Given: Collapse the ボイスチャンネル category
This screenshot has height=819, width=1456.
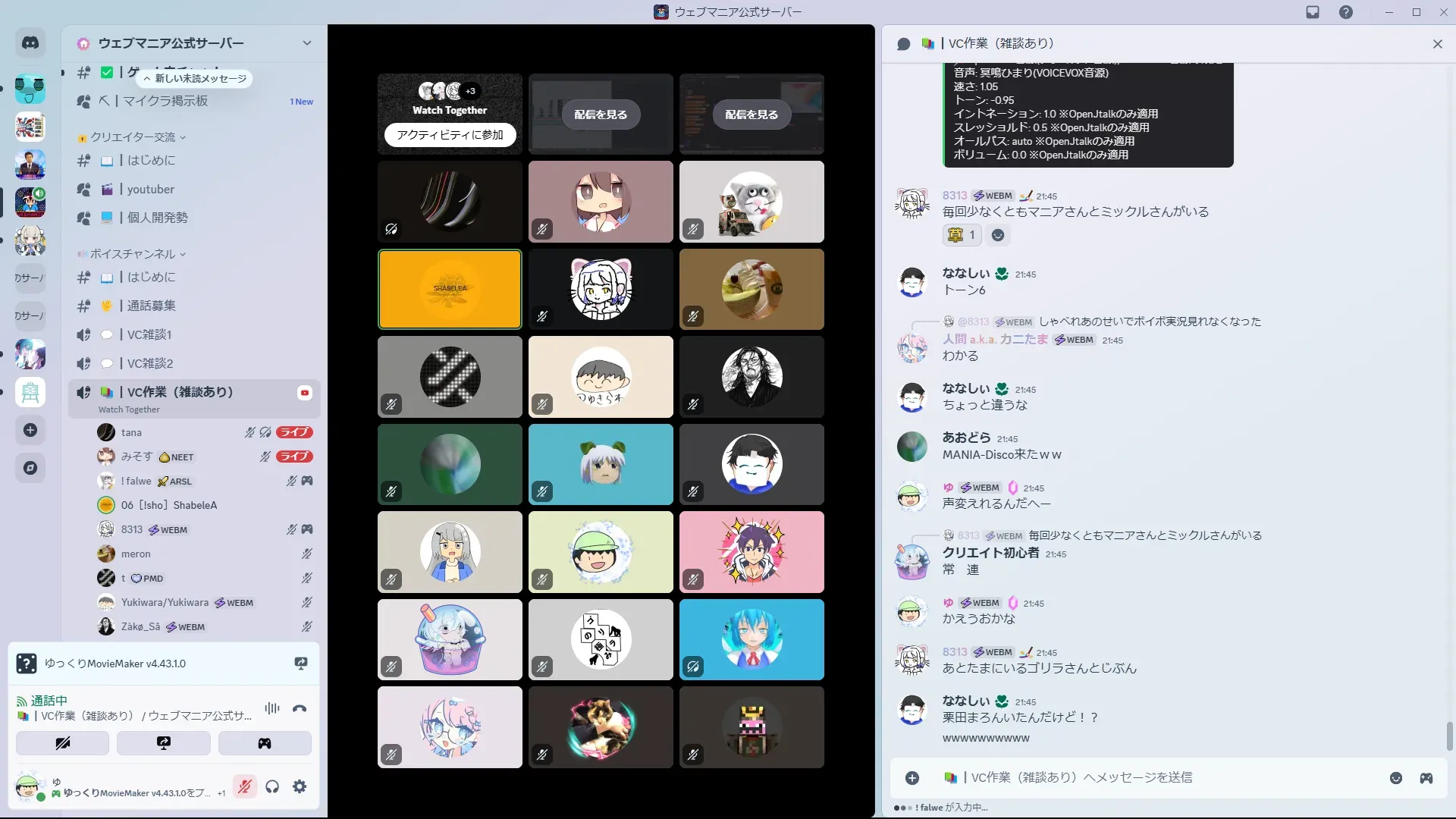Looking at the screenshot, I should 133,254.
